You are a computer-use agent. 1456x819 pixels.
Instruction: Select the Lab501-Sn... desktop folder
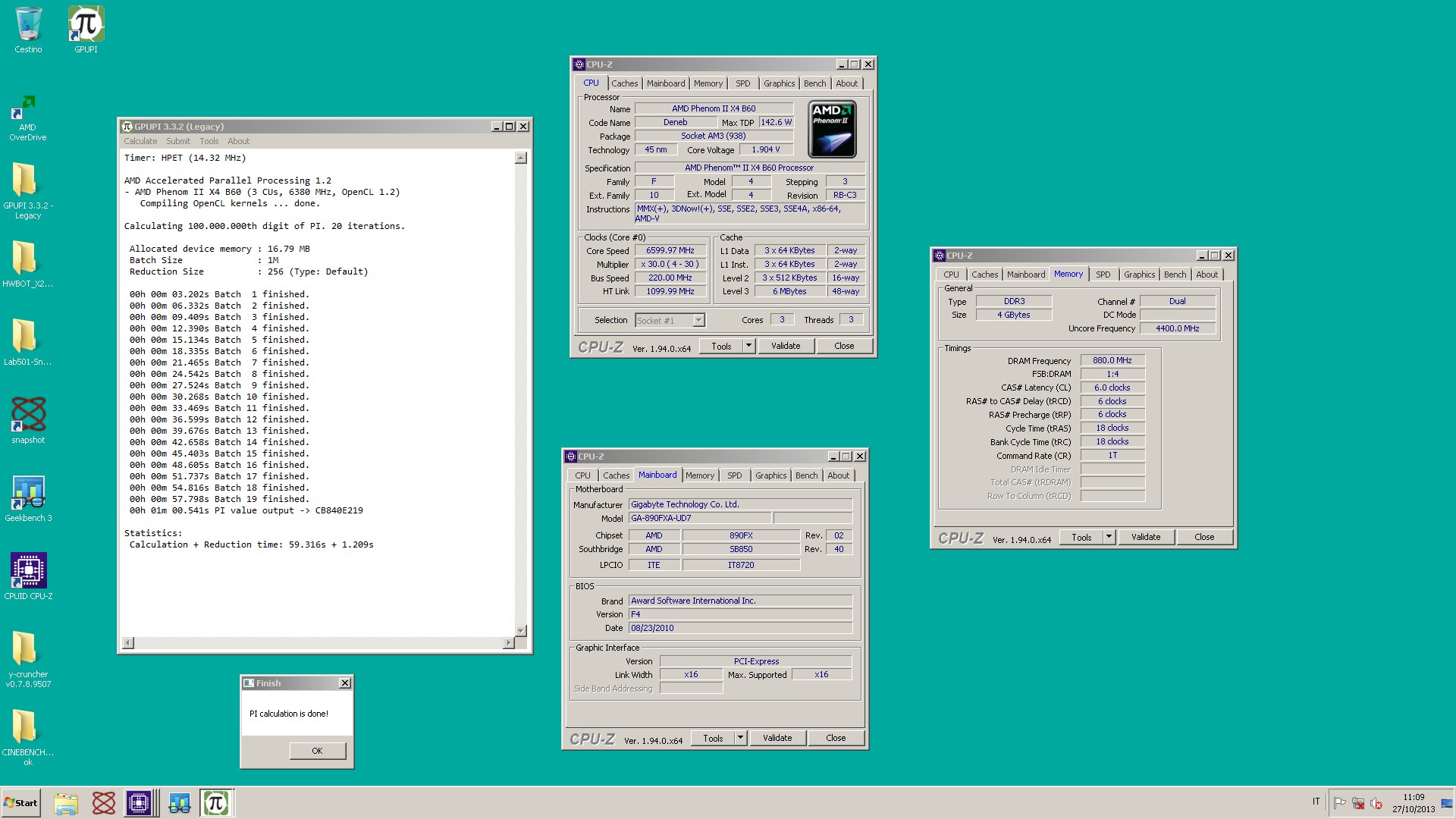(28, 342)
